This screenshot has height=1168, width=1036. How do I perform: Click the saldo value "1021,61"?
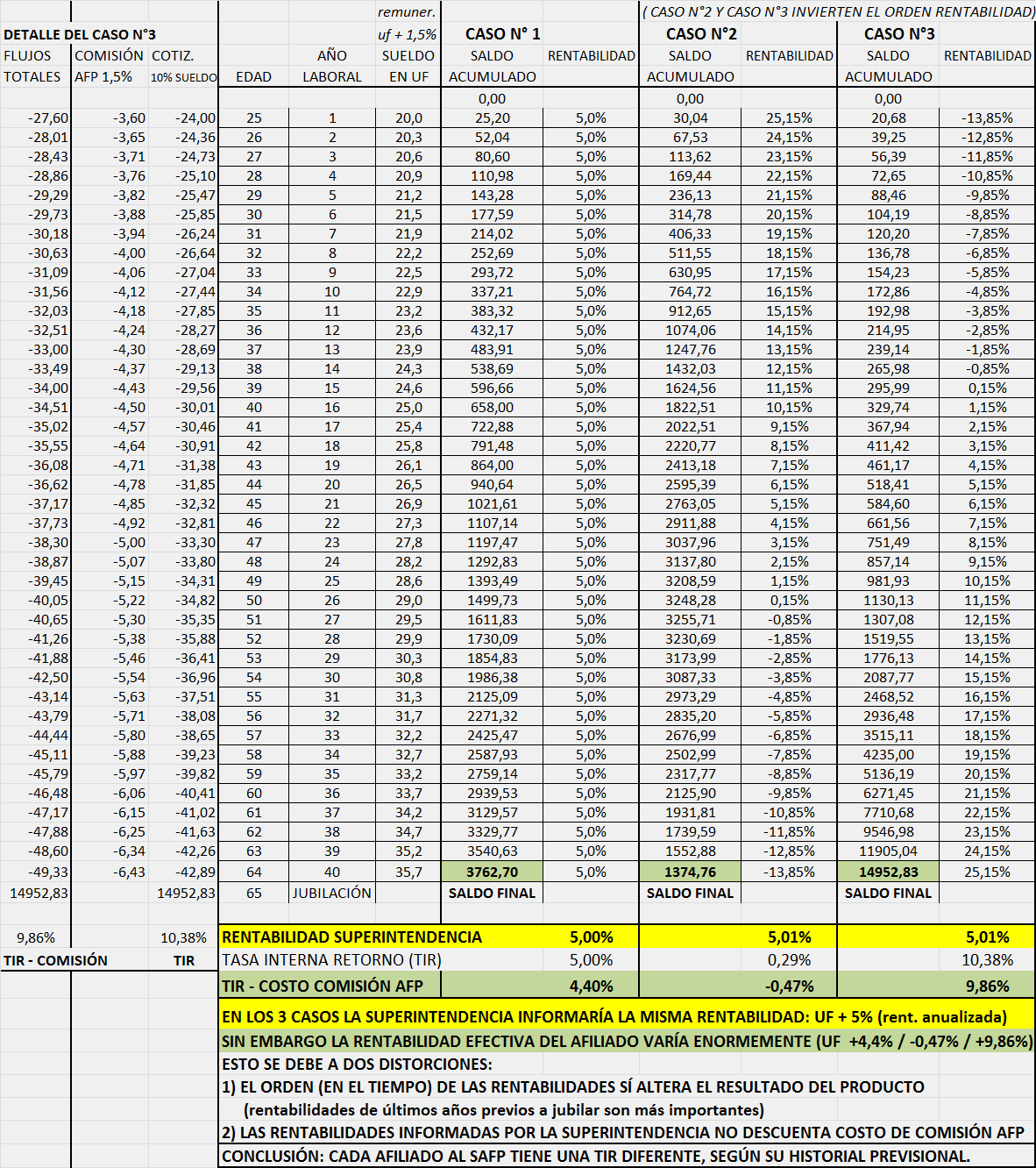pyautogui.click(x=493, y=503)
